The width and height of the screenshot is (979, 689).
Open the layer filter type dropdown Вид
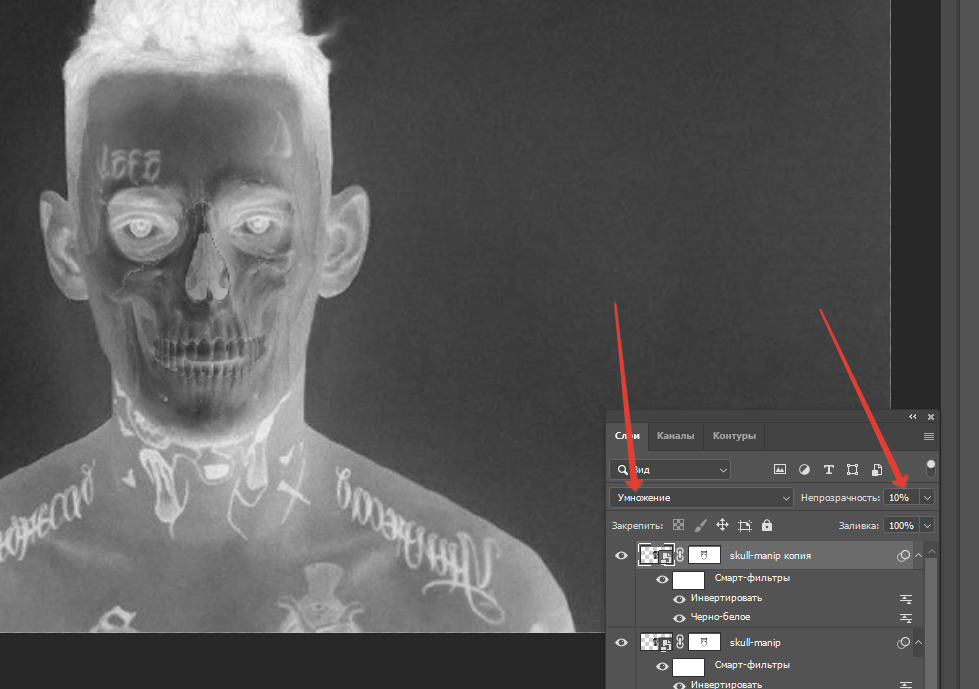pyautogui.click(x=670, y=469)
